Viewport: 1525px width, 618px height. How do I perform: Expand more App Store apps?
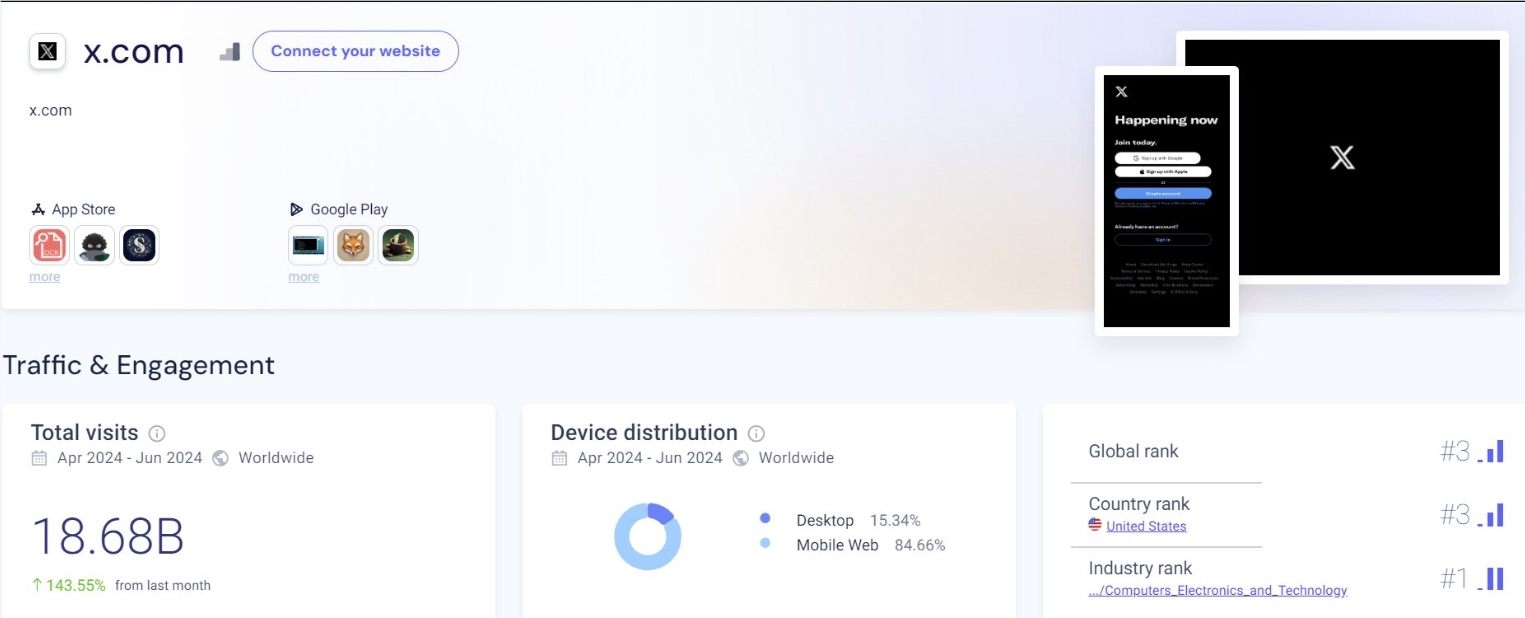[44, 277]
